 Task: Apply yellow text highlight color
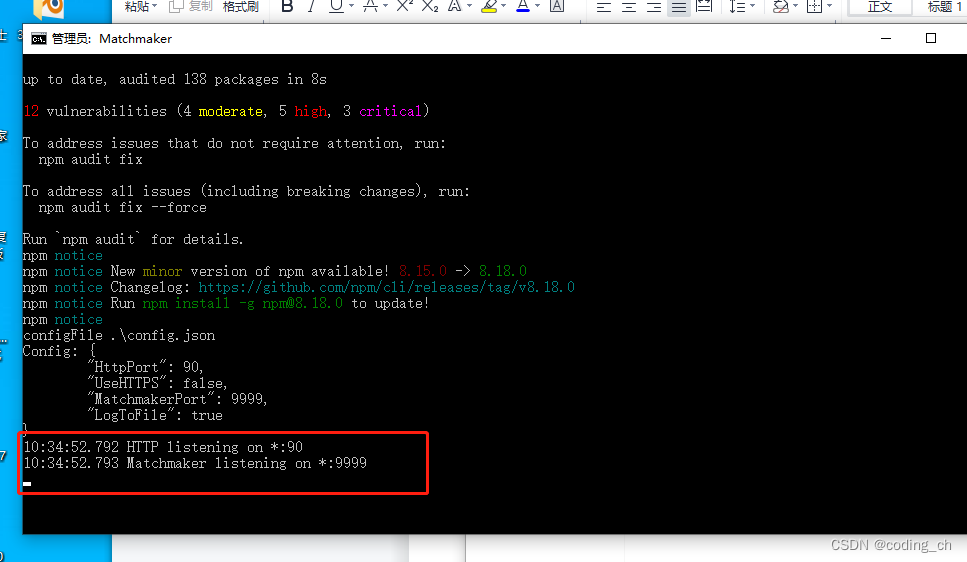(489, 6)
